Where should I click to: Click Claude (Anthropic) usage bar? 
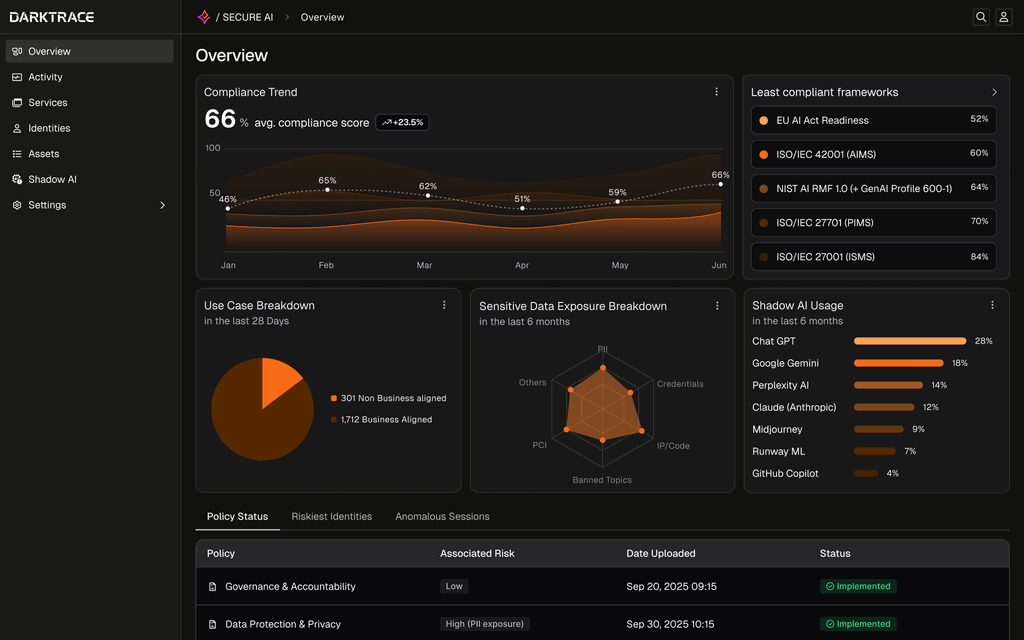click(884, 407)
